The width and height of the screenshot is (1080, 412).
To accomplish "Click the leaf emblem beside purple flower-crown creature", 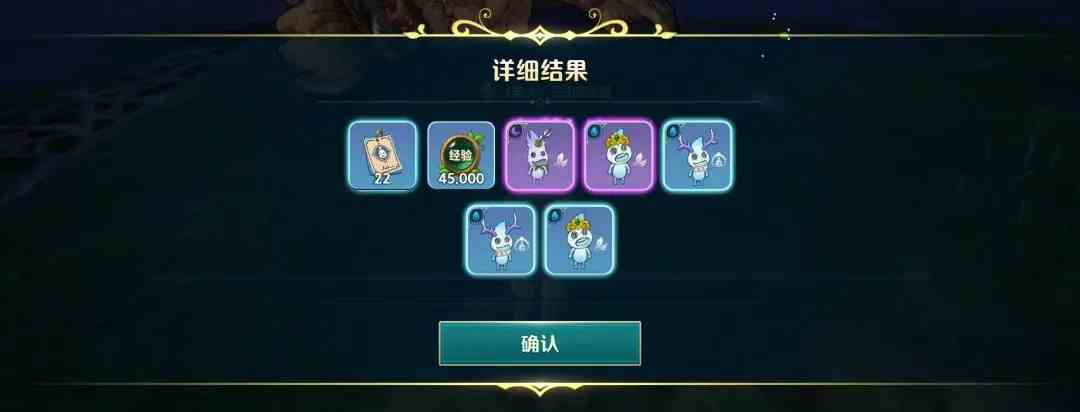I will tap(641, 161).
